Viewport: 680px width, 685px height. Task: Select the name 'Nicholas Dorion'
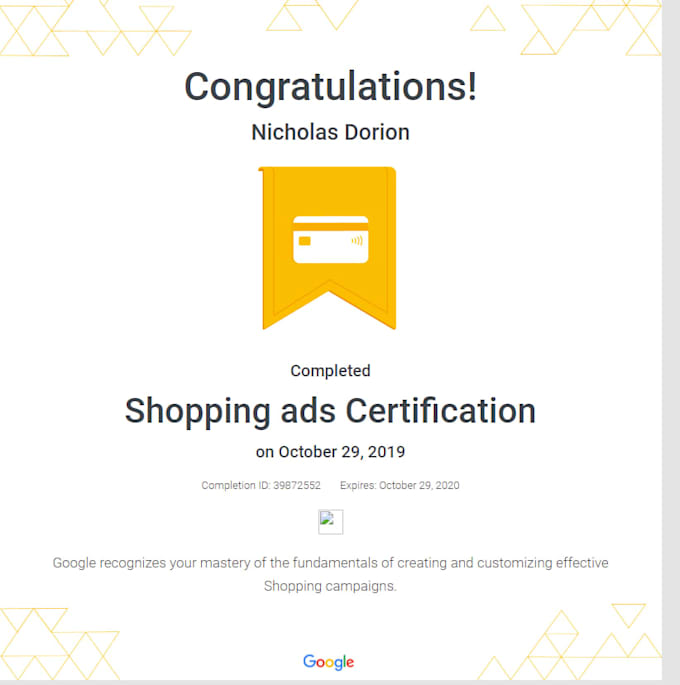[331, 132]
